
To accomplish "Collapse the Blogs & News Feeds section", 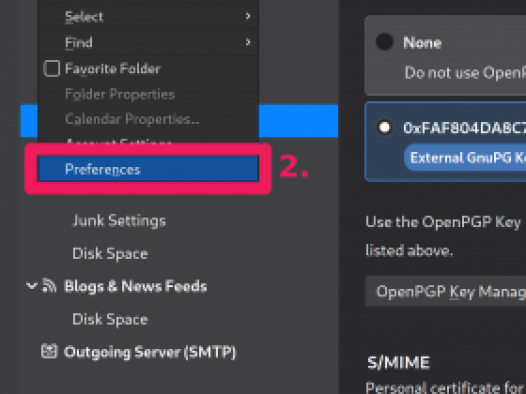I will [x=32, y=286].
